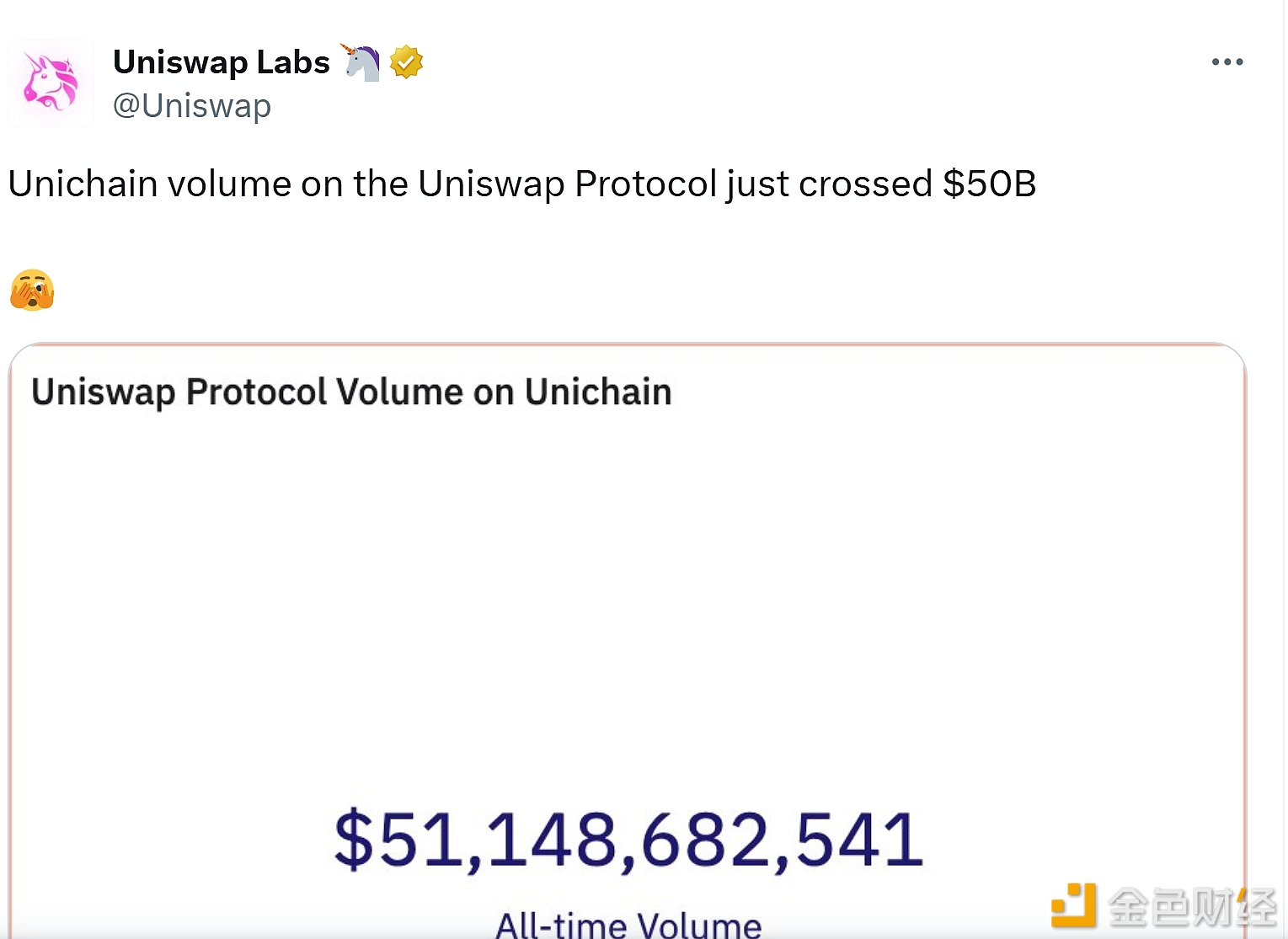
Task: Click the word Unichain in the chart title
Action: coord(598,392)
